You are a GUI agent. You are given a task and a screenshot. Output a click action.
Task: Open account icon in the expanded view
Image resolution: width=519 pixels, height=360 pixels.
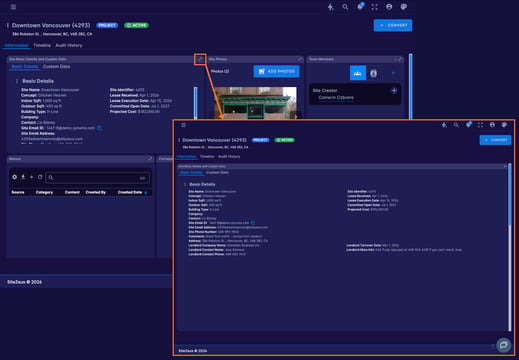[492, 125]
